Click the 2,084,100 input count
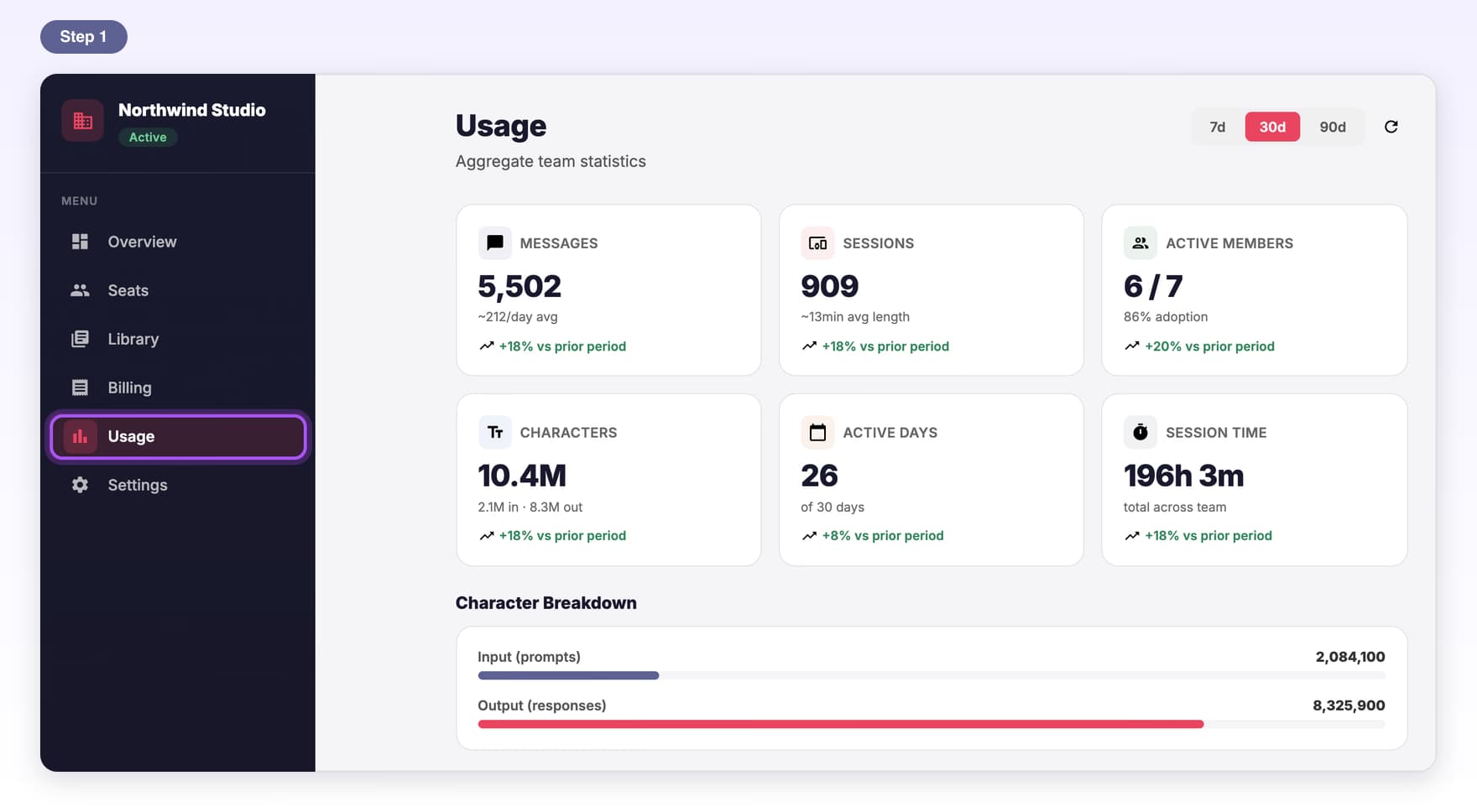Image resolution: width=1477 pixels, height=812 pixels. pos(1350,657)
